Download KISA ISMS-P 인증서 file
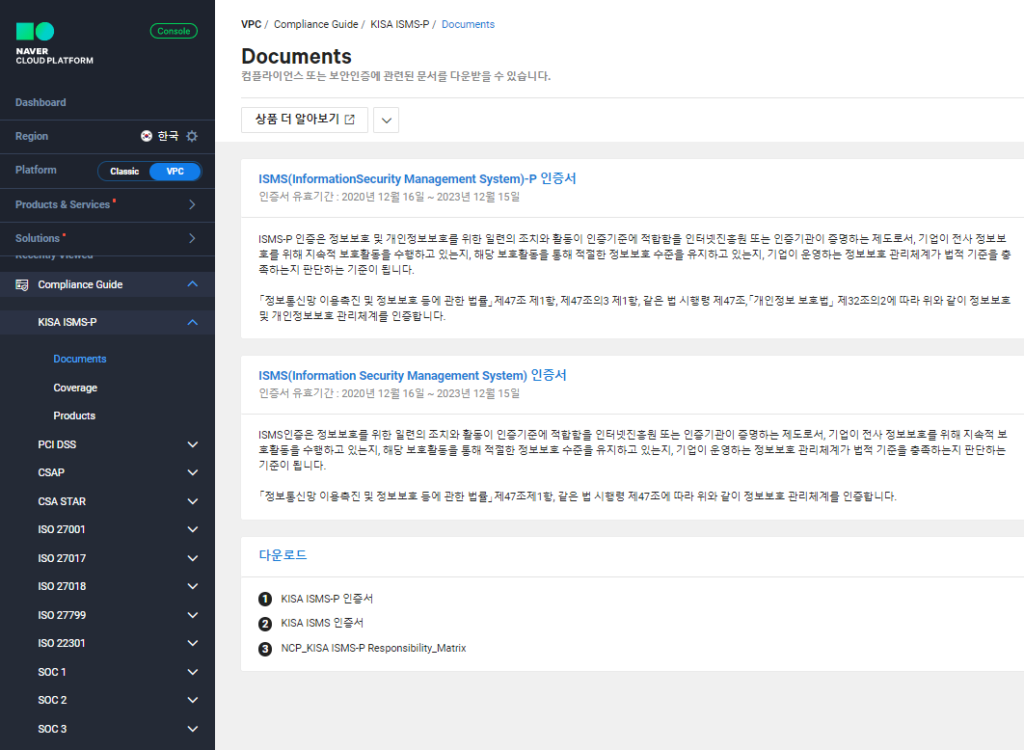Screen dimensions: 1024x750 point(327,598)
